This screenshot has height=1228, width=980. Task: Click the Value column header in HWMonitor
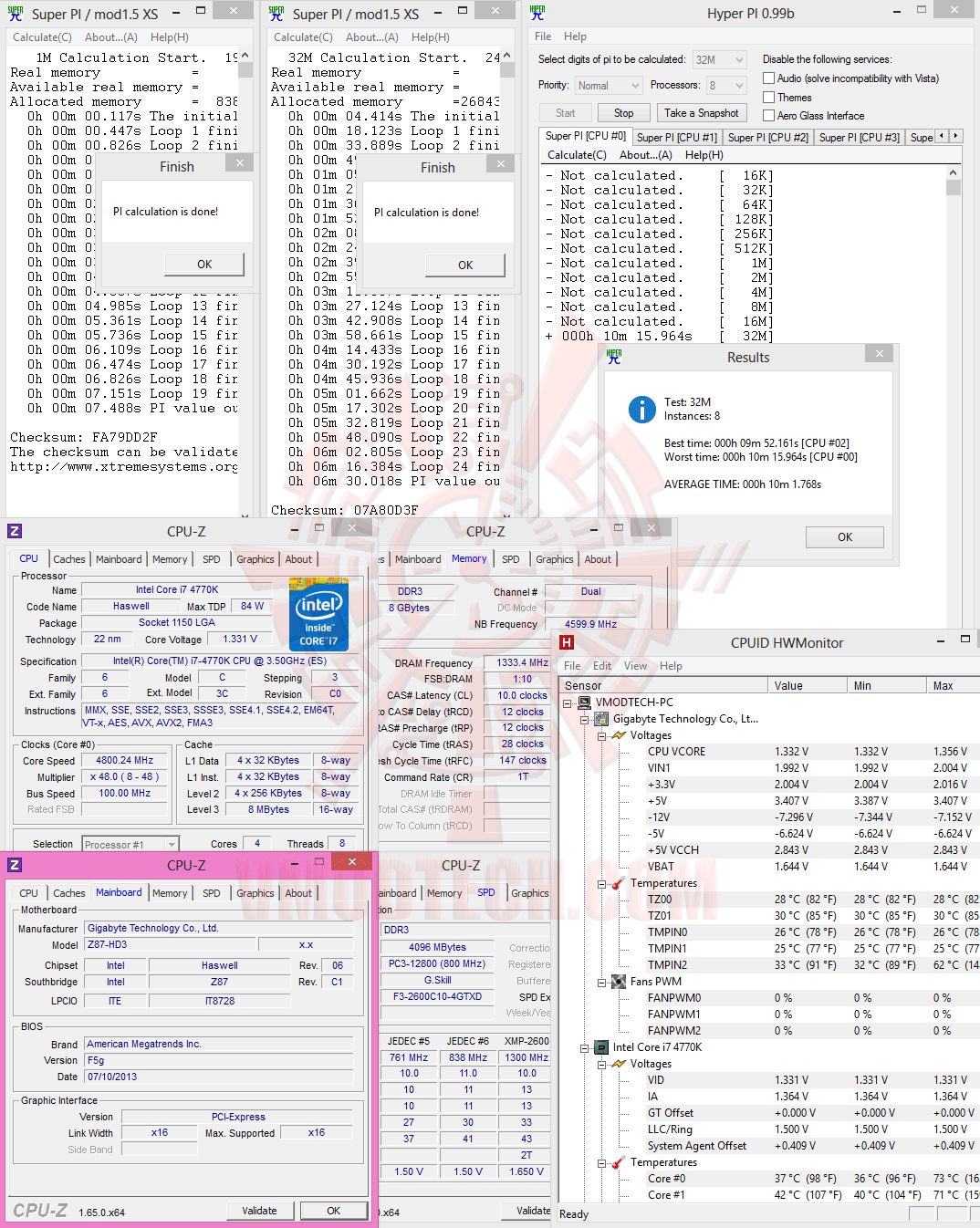tap(808, 686)
